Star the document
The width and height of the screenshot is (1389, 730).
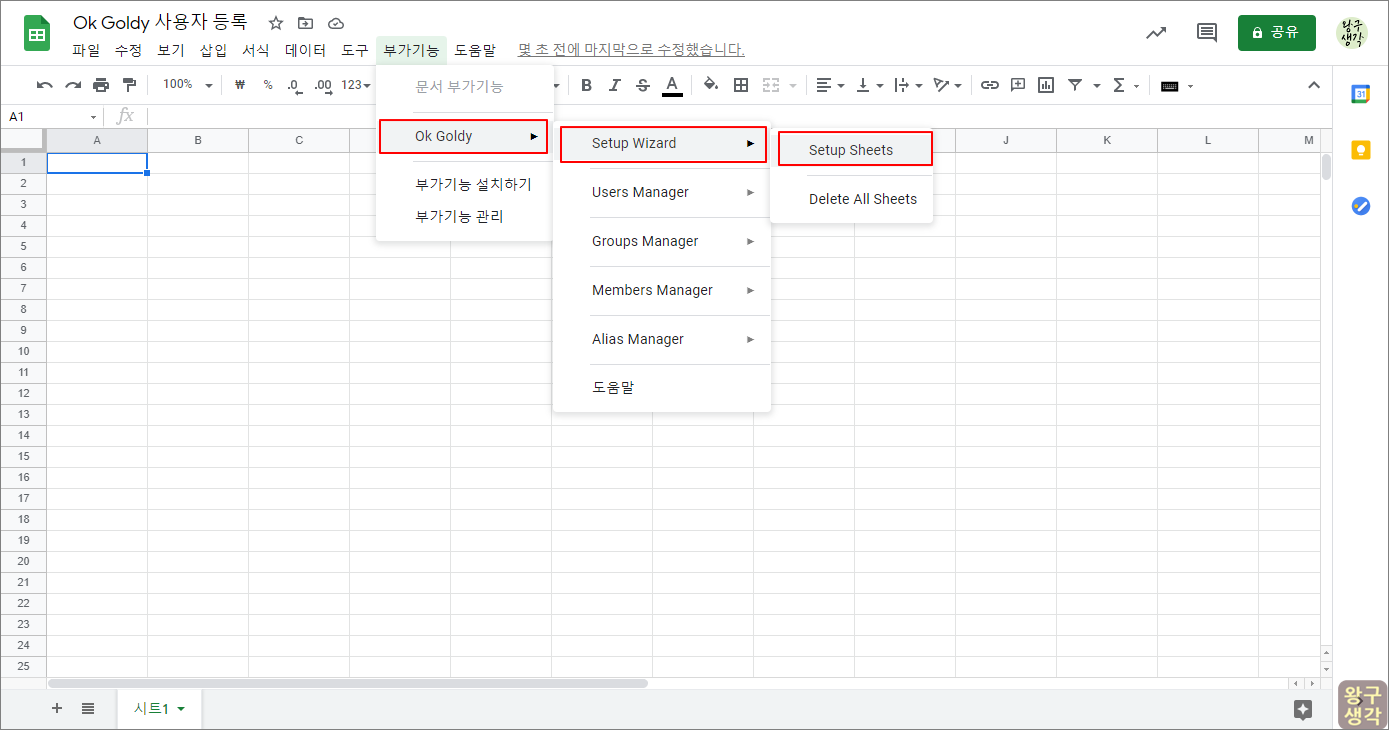(276, 23)
